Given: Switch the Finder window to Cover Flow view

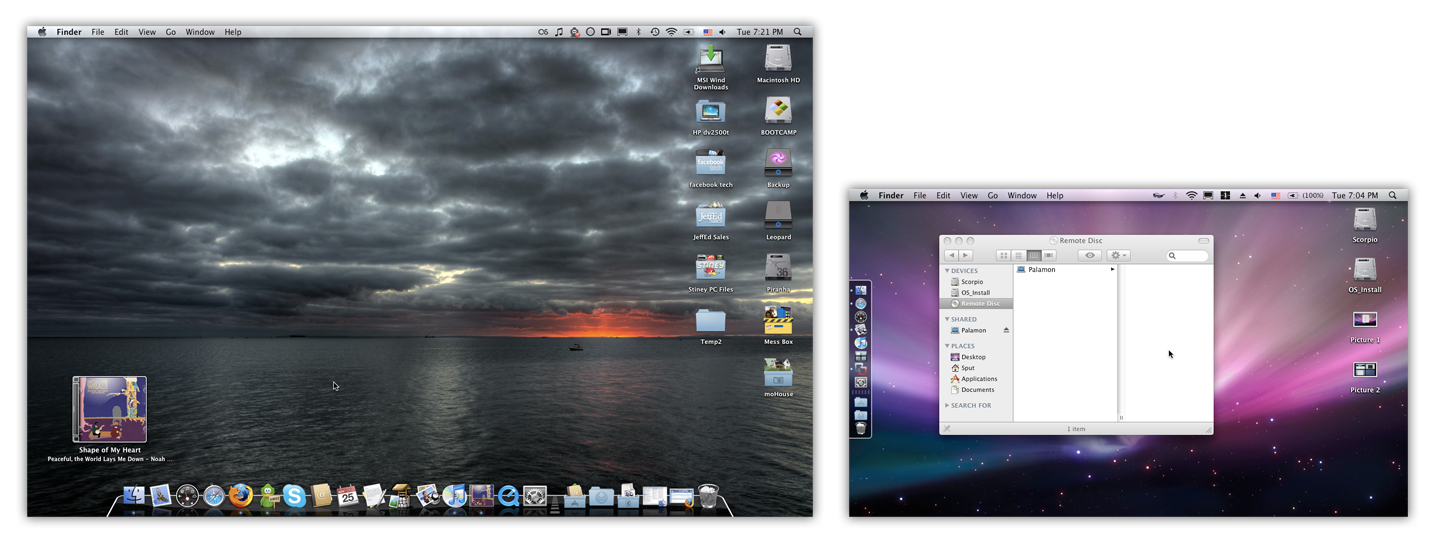Looking at the screenshot, I should [1049, 256].
